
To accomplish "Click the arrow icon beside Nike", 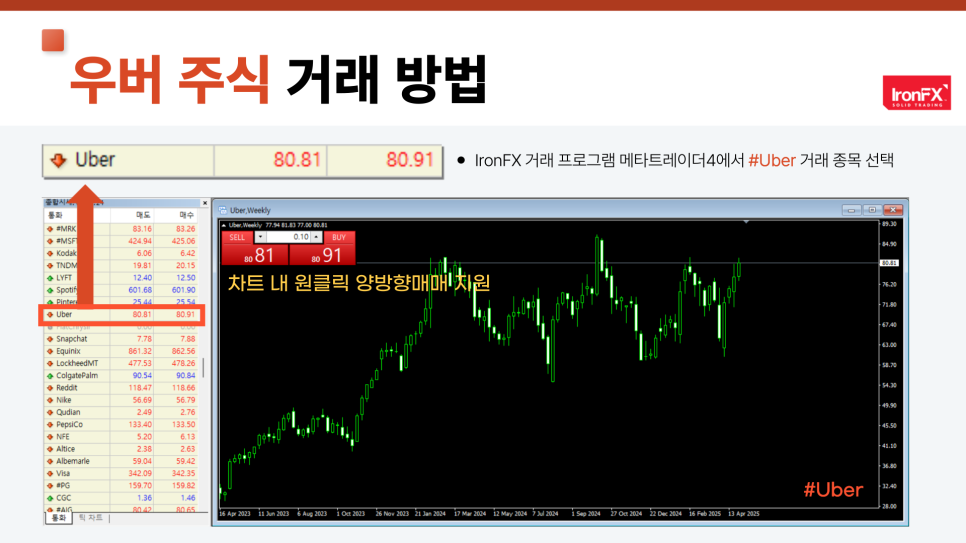I will (50, 400).
